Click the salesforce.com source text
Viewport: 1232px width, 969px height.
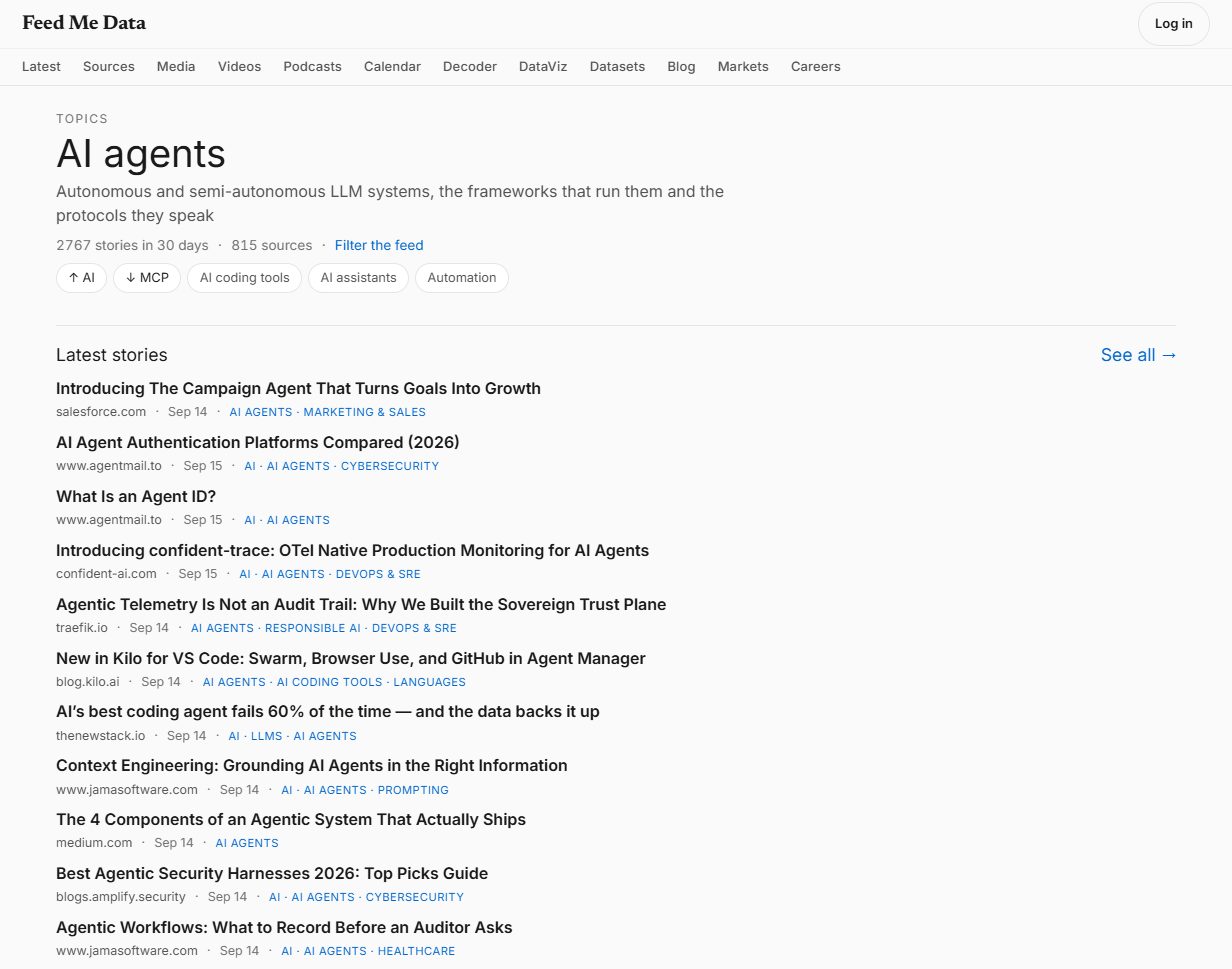pyautogui.click(x=101, y=412)
